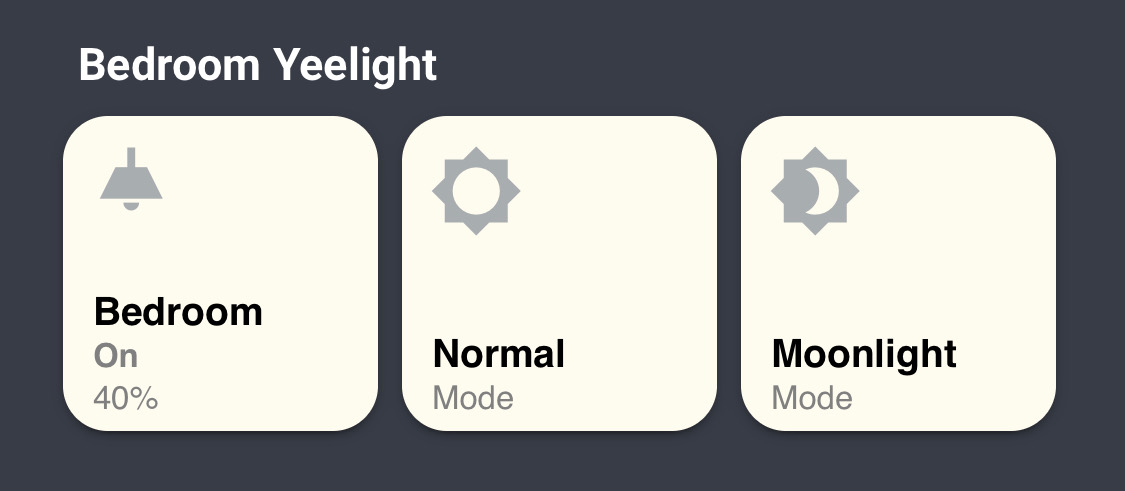Select the "Moonlight" label text
The height and width of the screenshot is (491, 1125).
[864, 354]
